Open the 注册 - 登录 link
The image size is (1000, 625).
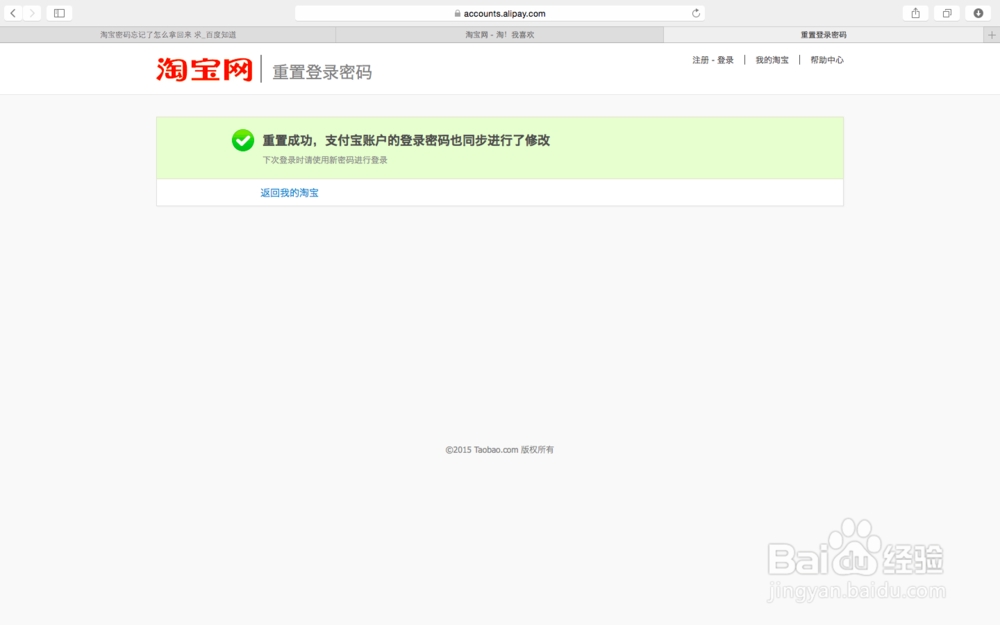coord(712,59)
